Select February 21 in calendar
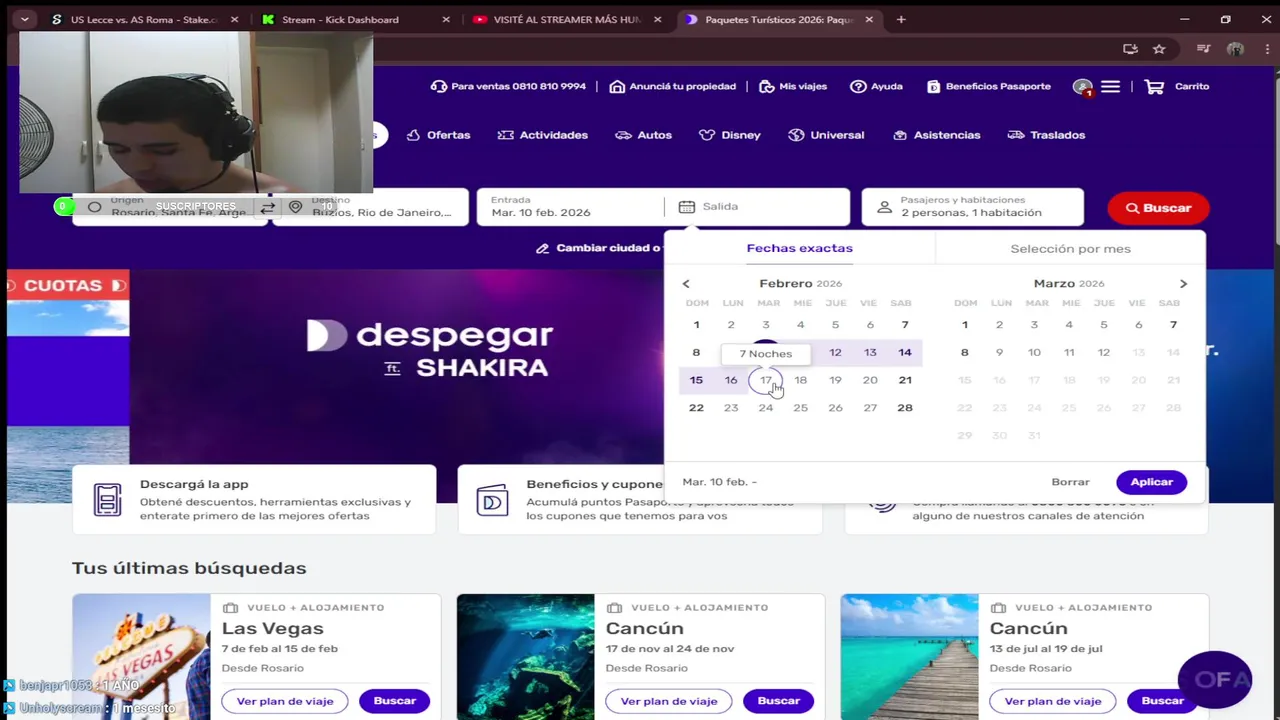This screenshot has width=1280, height=720. 904,380
